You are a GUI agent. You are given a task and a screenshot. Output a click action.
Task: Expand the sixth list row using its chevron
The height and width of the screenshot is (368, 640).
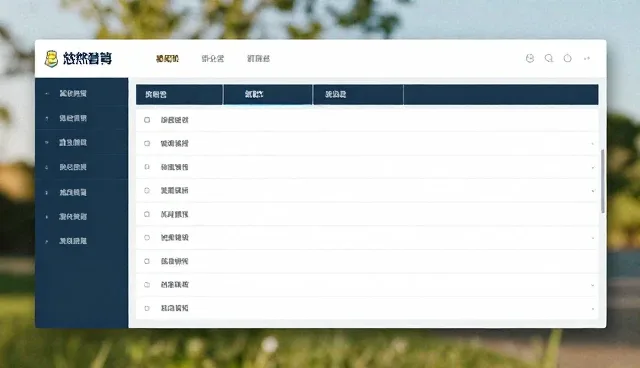click(x=593, y=238)
